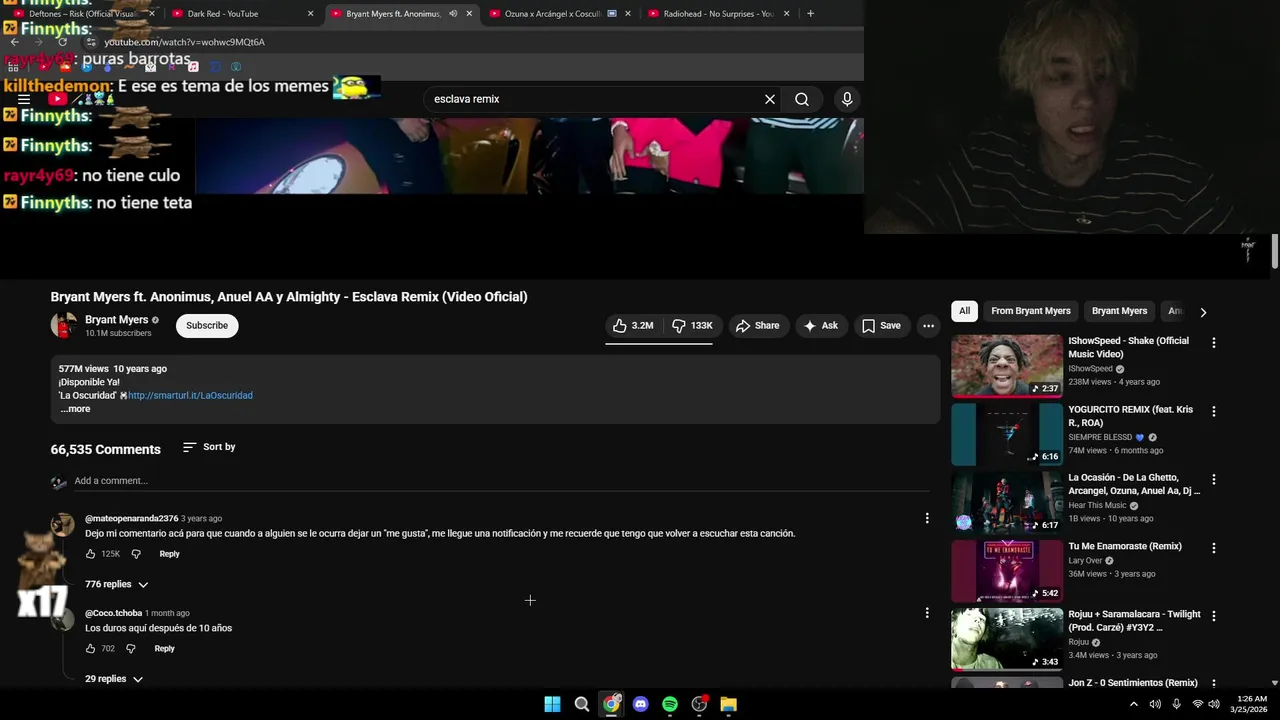Viewport: 1280px width, 720px height.
Task: Open options for La Ocasión video
Action: tap(1214, 480)
